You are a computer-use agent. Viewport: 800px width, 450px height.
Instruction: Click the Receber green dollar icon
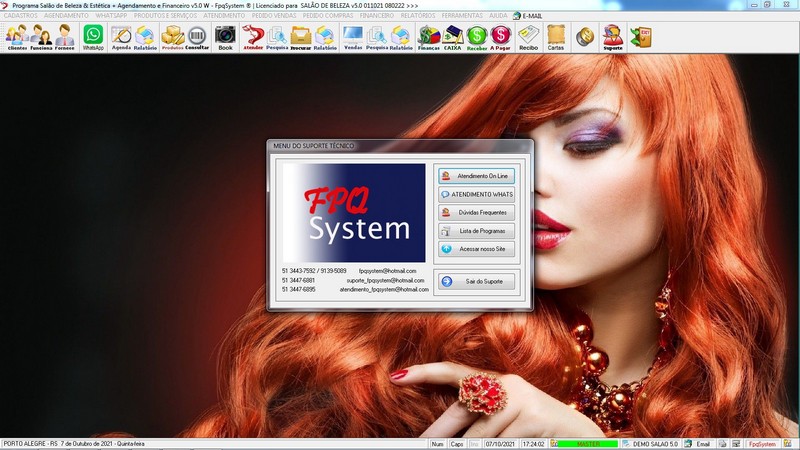pos(477,37)
